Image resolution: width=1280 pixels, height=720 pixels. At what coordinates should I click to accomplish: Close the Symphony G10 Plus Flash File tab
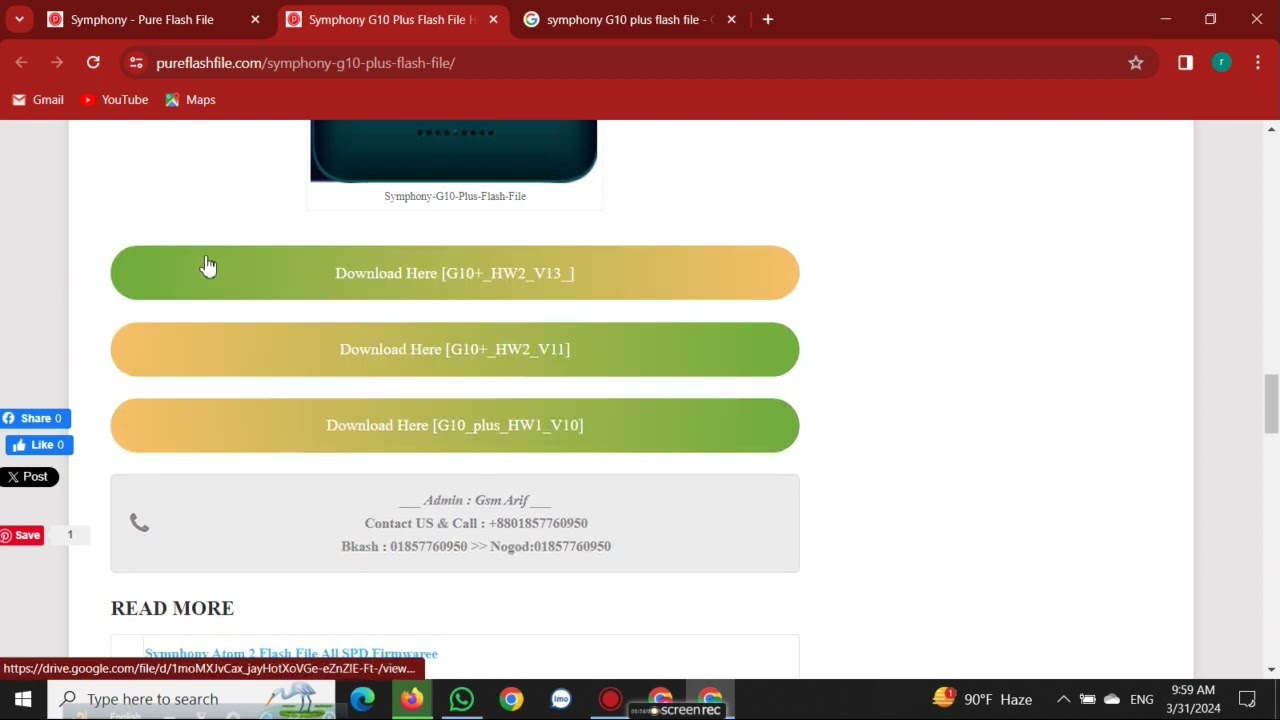coord(493,19)
